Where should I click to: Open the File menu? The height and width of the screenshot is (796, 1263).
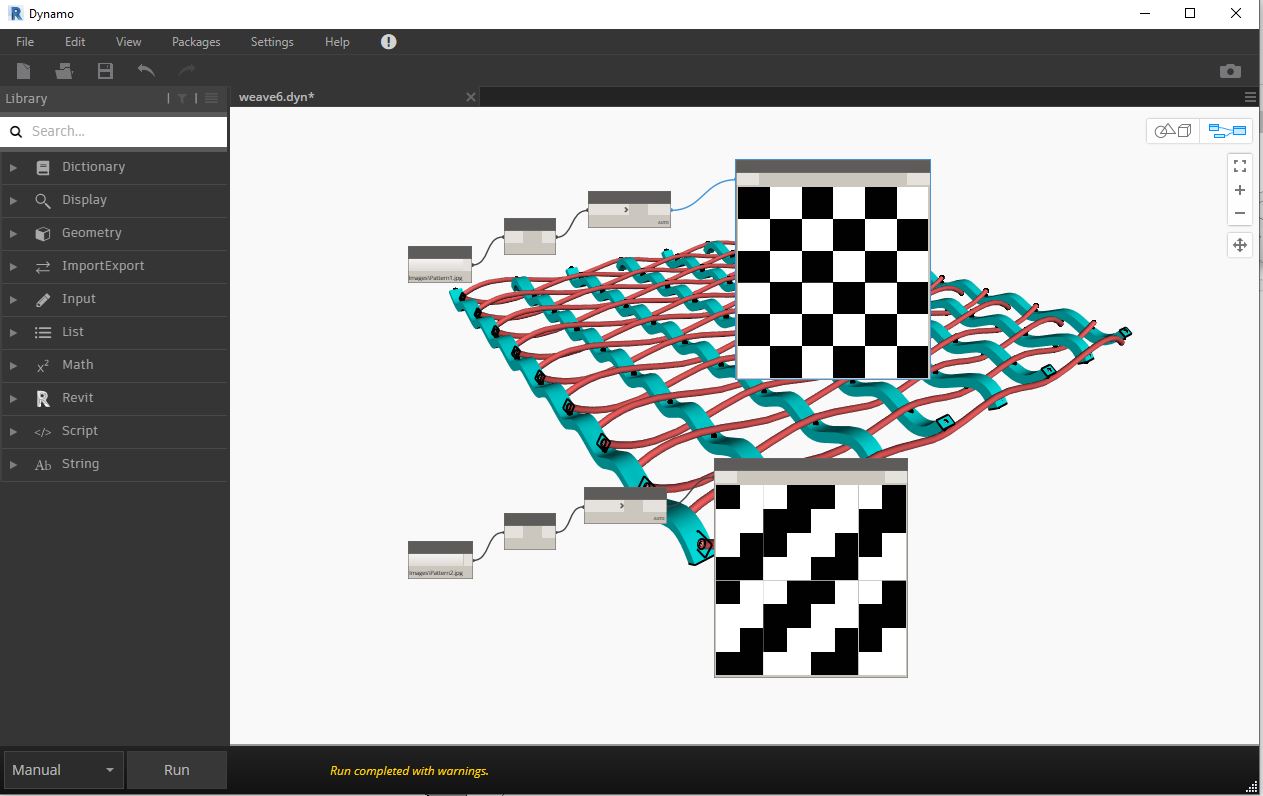pyautogui.click(x=25, y=42)
